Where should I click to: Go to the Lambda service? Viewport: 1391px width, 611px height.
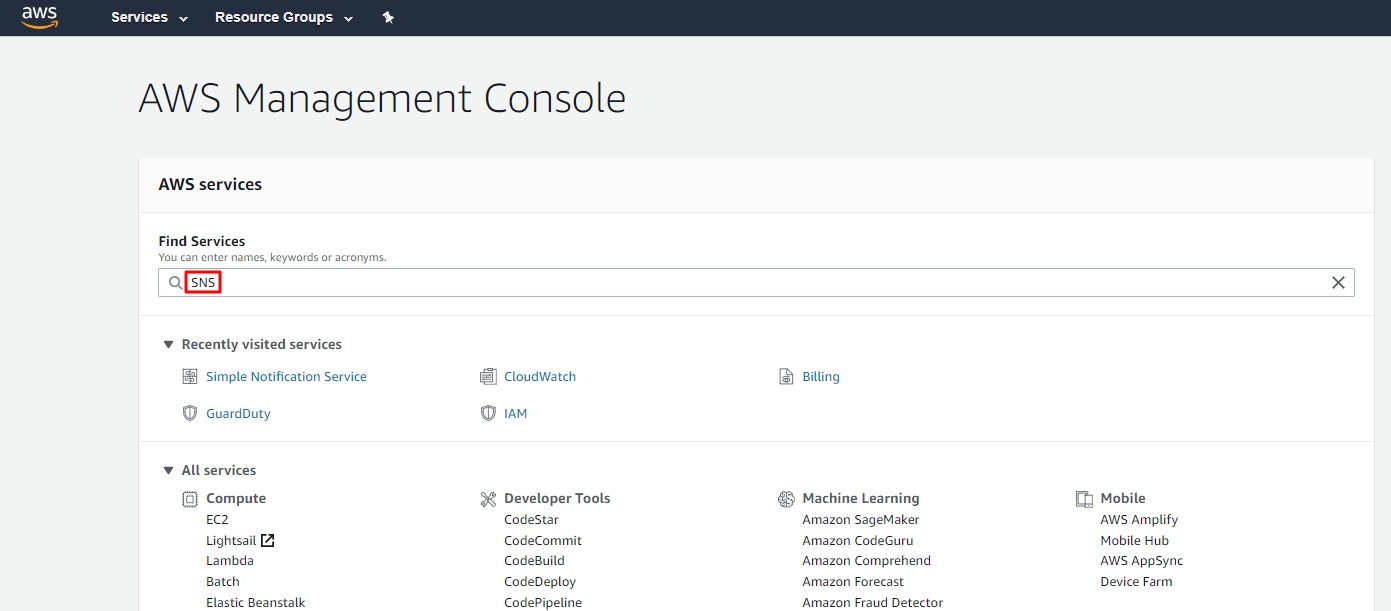coord(229,561)
